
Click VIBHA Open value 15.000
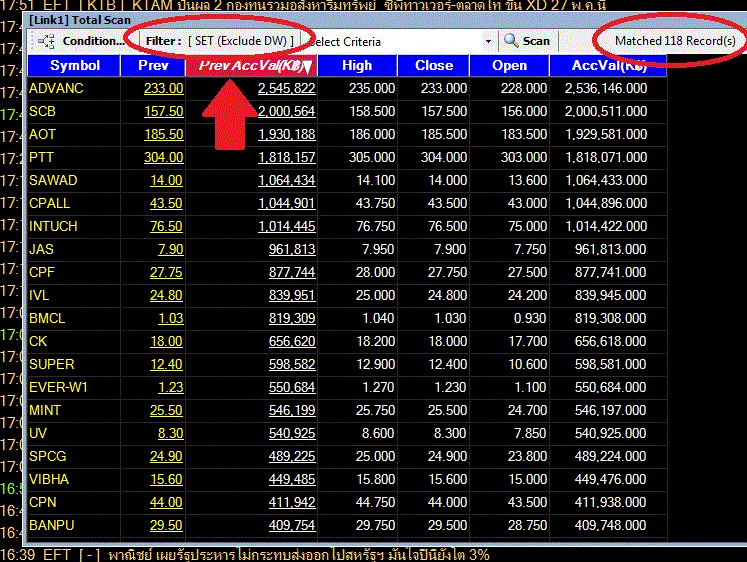point(527,479)
